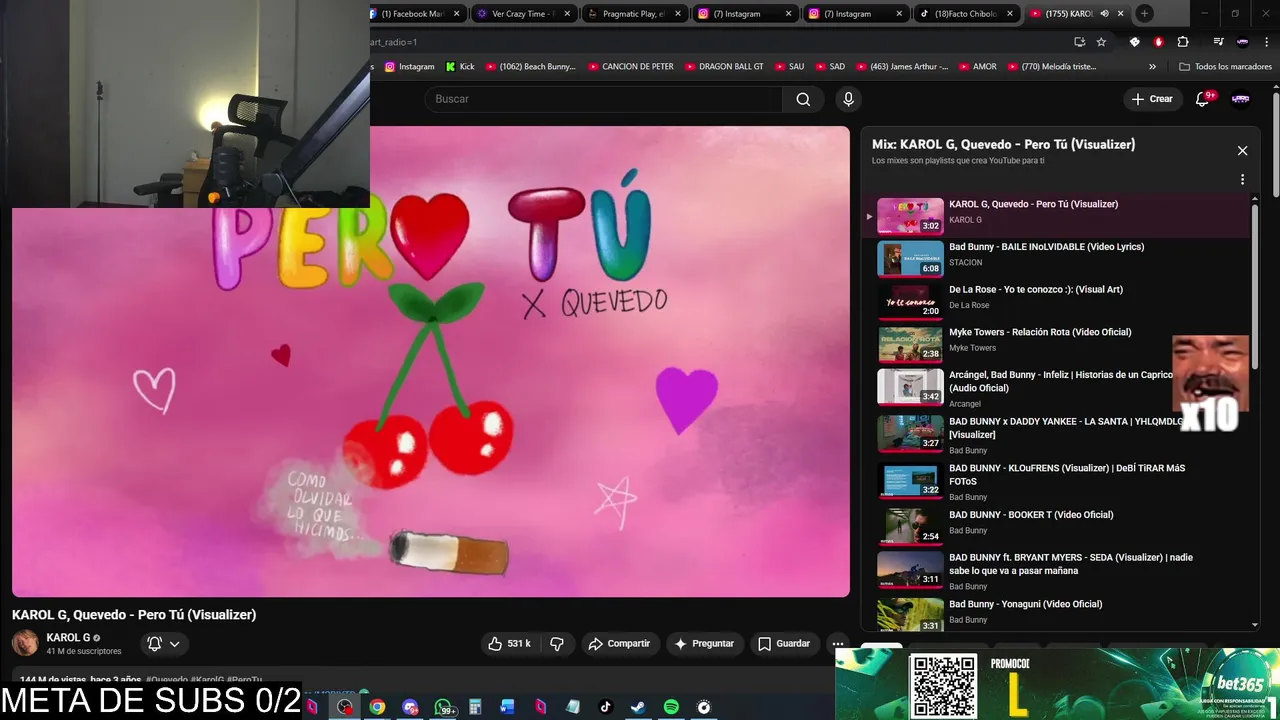Open more actions ellipsis below video

(x=838, y=644)
